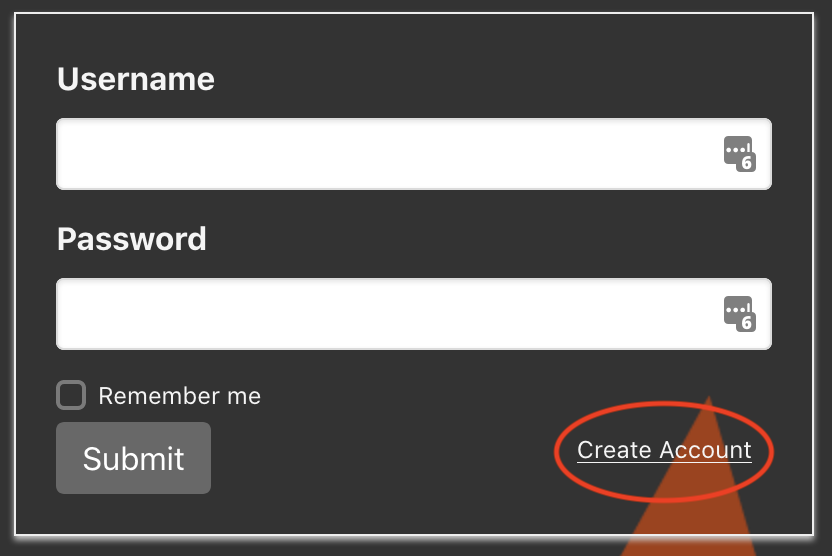Click the "Password" field label
The image size is (832, 556).
pyautogui.click(x=132, y=239)
